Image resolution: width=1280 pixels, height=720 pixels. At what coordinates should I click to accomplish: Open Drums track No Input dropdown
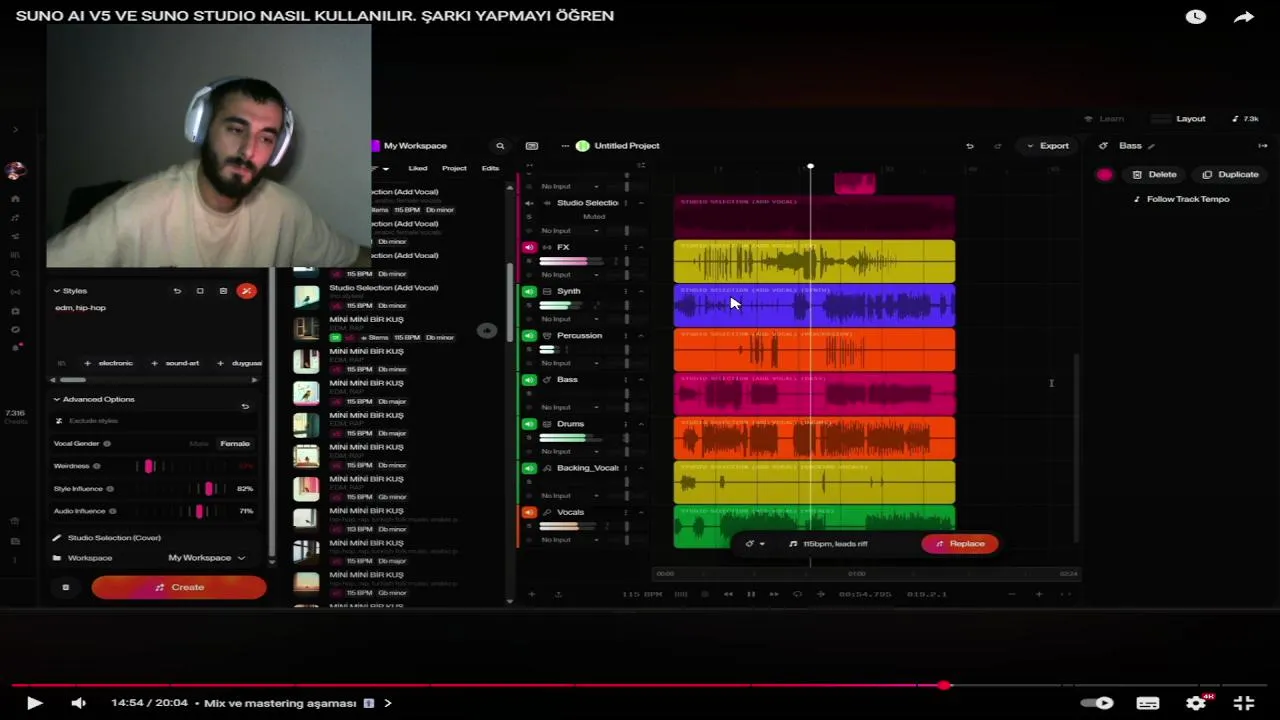[570, 451]
